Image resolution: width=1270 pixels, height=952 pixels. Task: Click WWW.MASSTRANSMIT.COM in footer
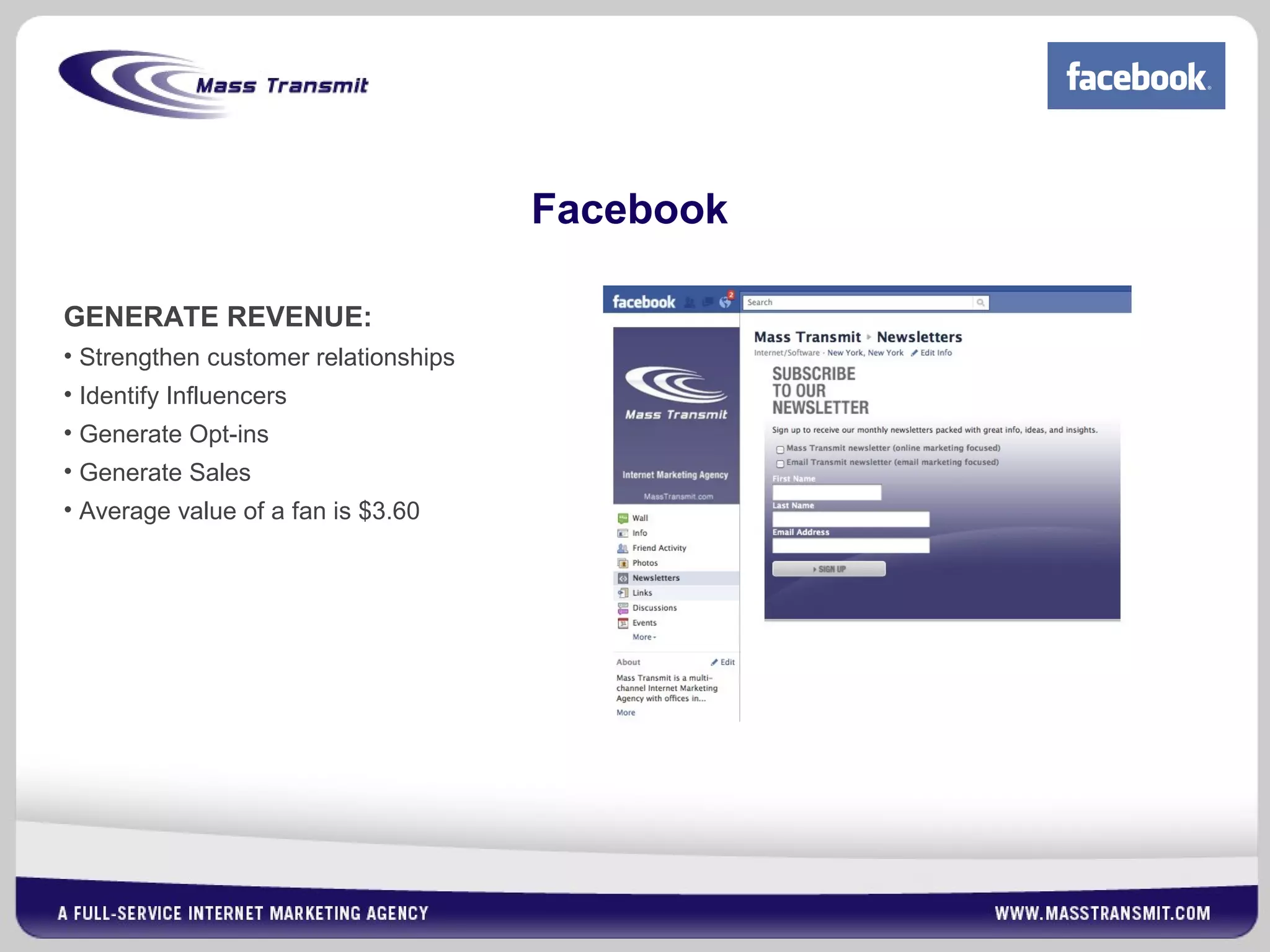(x=1103, y=913)
